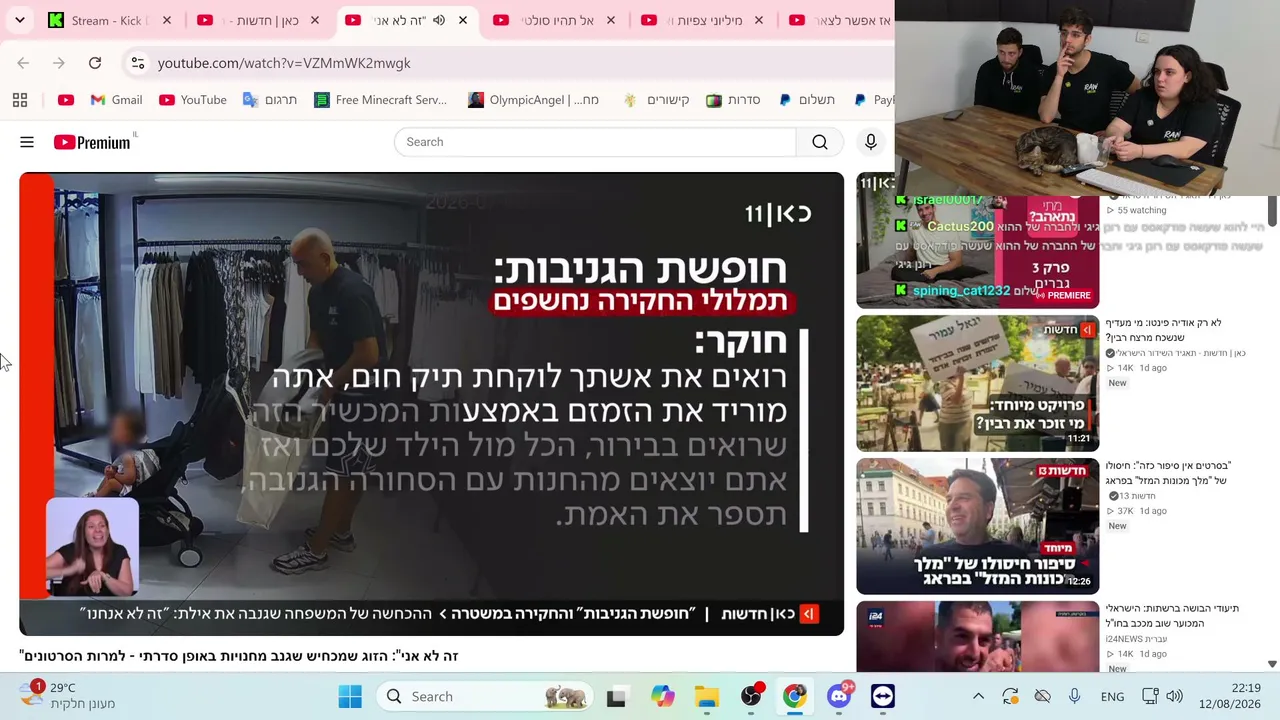Image resolution: width=1280 pixels, height=720 pixels.
Task: Focus the YouTube search field
Action: click(x=595, y=142)
